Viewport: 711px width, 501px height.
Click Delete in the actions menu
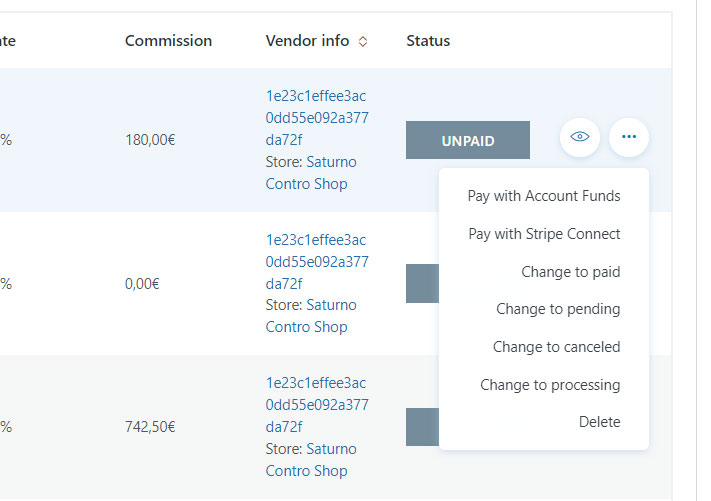599,422
